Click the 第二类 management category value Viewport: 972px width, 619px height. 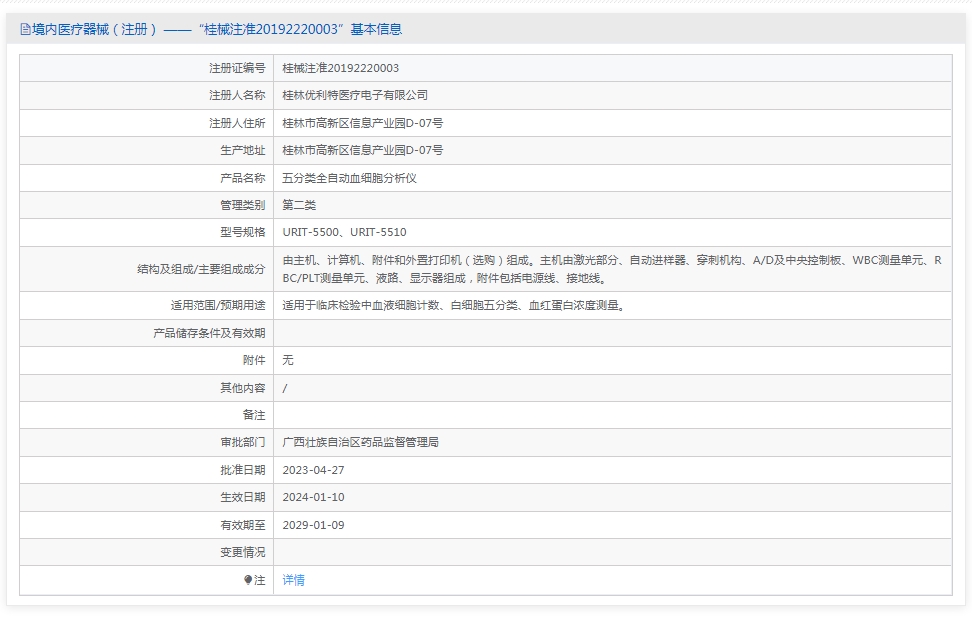tap(299, 205)
